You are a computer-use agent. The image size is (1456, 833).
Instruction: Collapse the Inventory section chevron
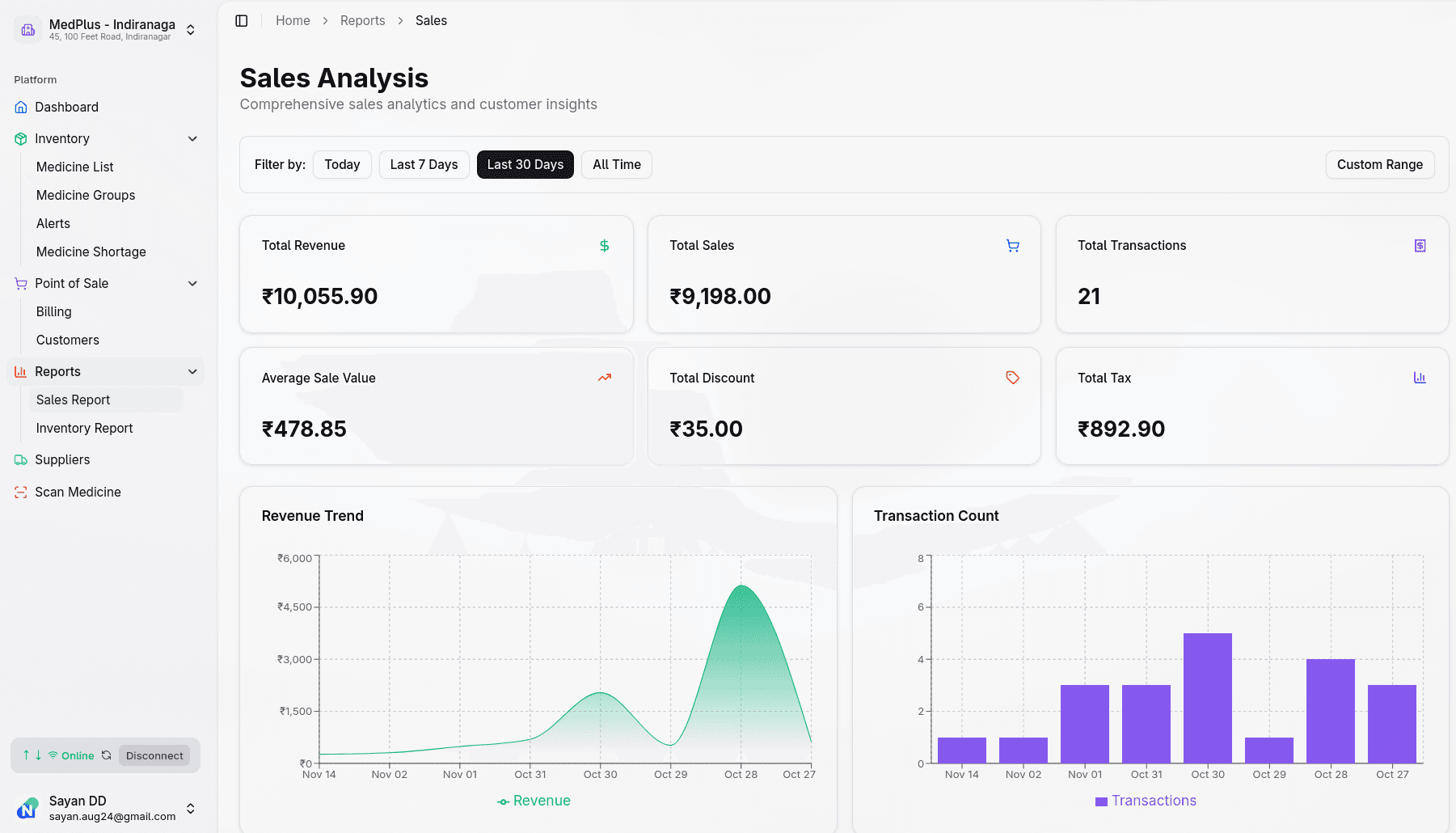point(192,139)
